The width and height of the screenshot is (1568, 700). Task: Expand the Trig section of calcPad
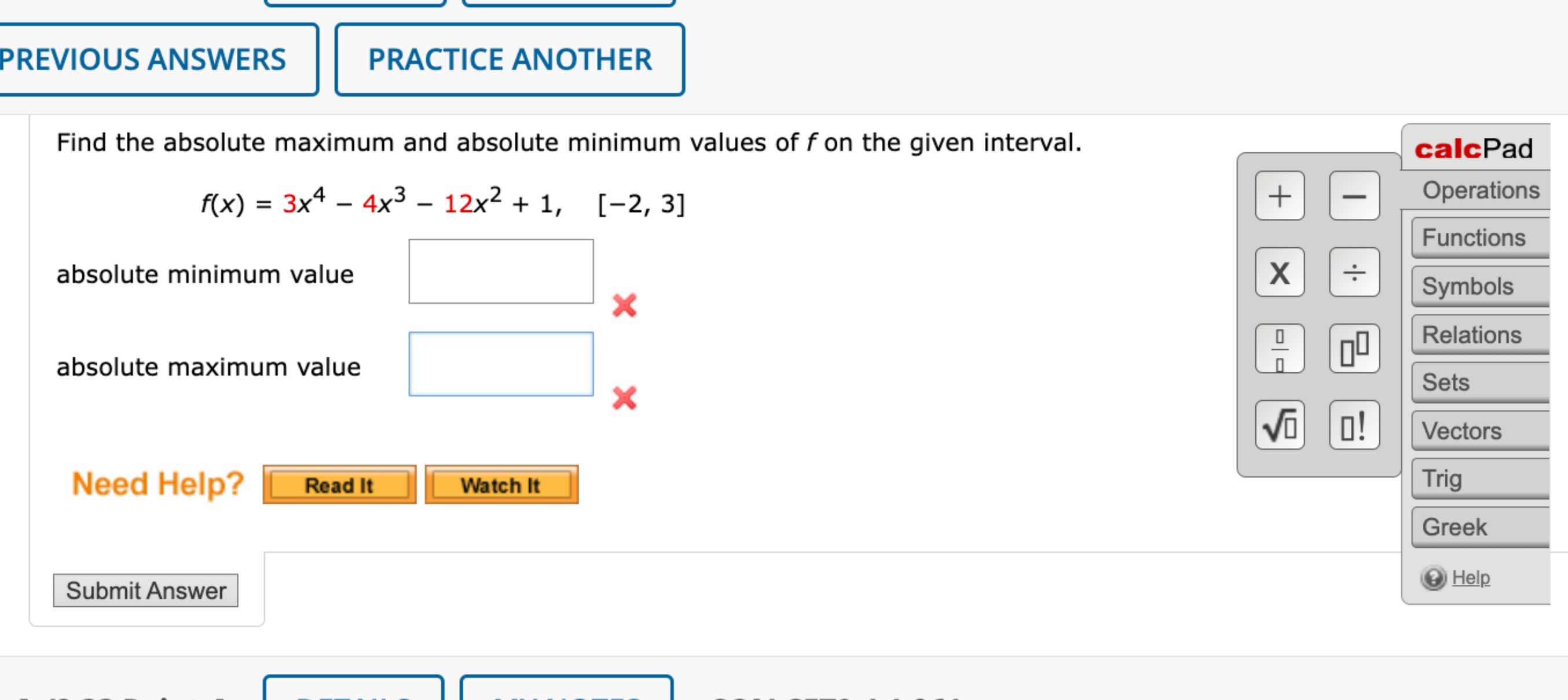pyautogui.click(x=1478, y=479)
